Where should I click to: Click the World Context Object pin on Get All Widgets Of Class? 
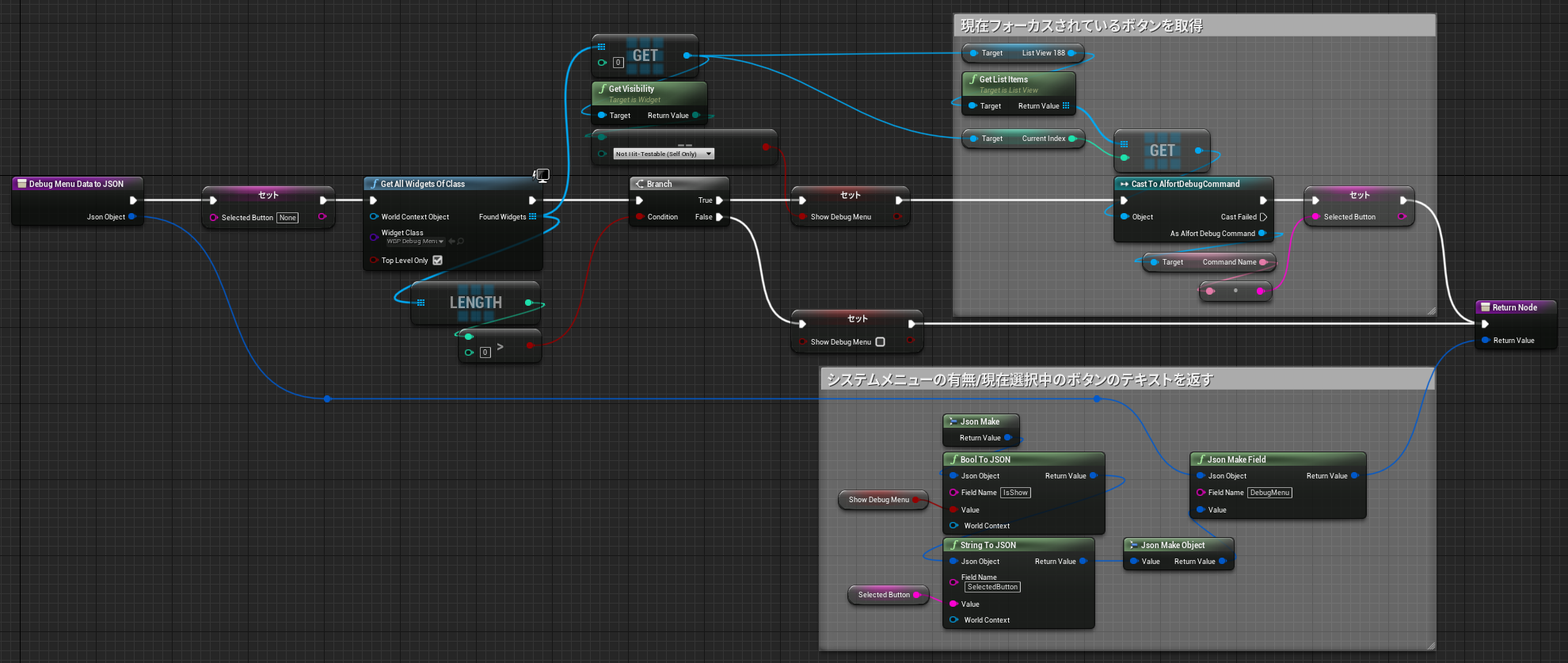(374, 216)
